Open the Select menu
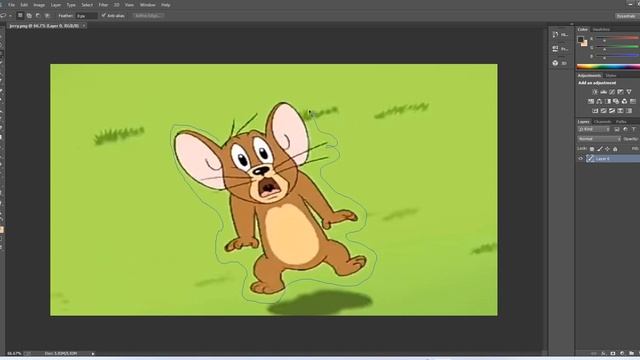Viewport: 640px width, 360px height. 87,5
